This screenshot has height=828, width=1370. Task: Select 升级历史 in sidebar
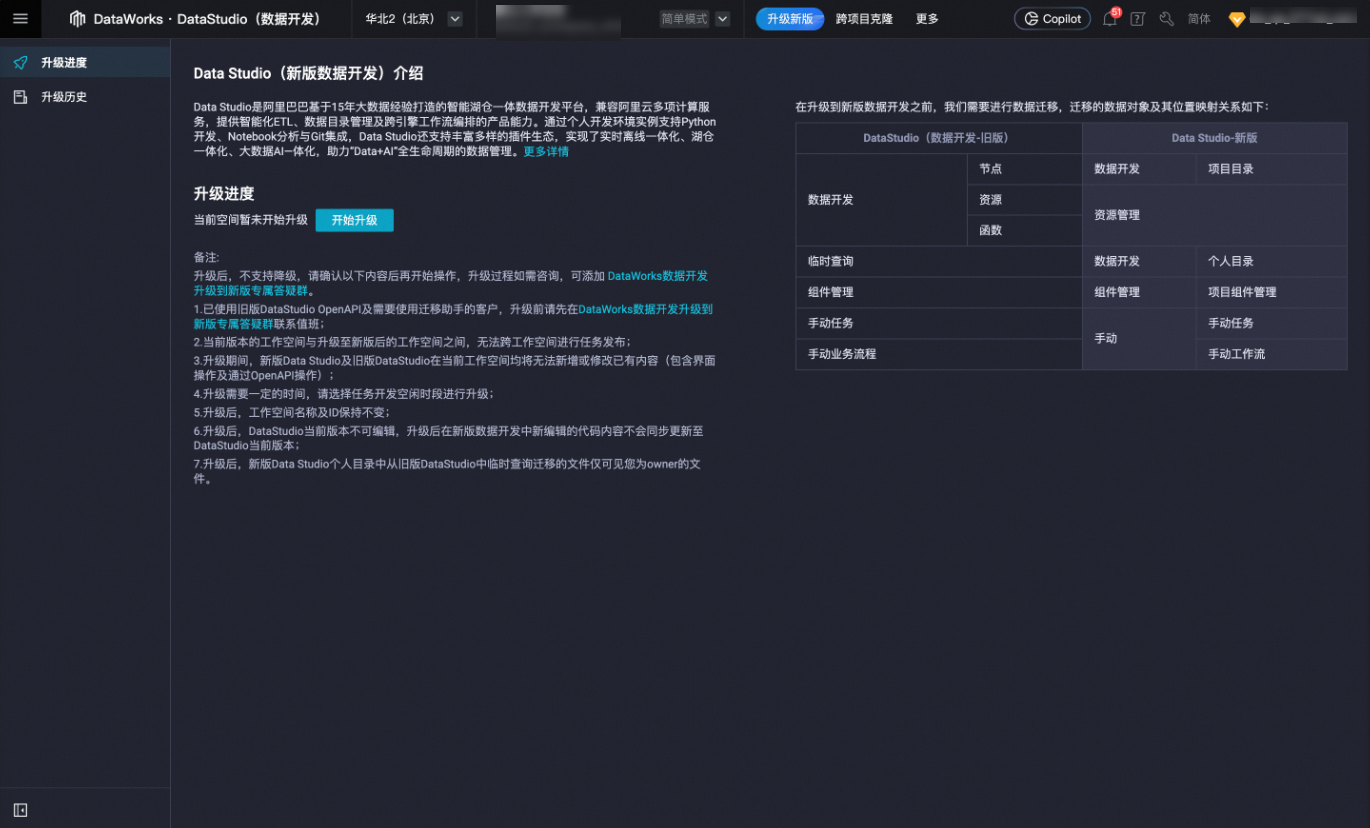pyautogui.click(x=85, y=97)
